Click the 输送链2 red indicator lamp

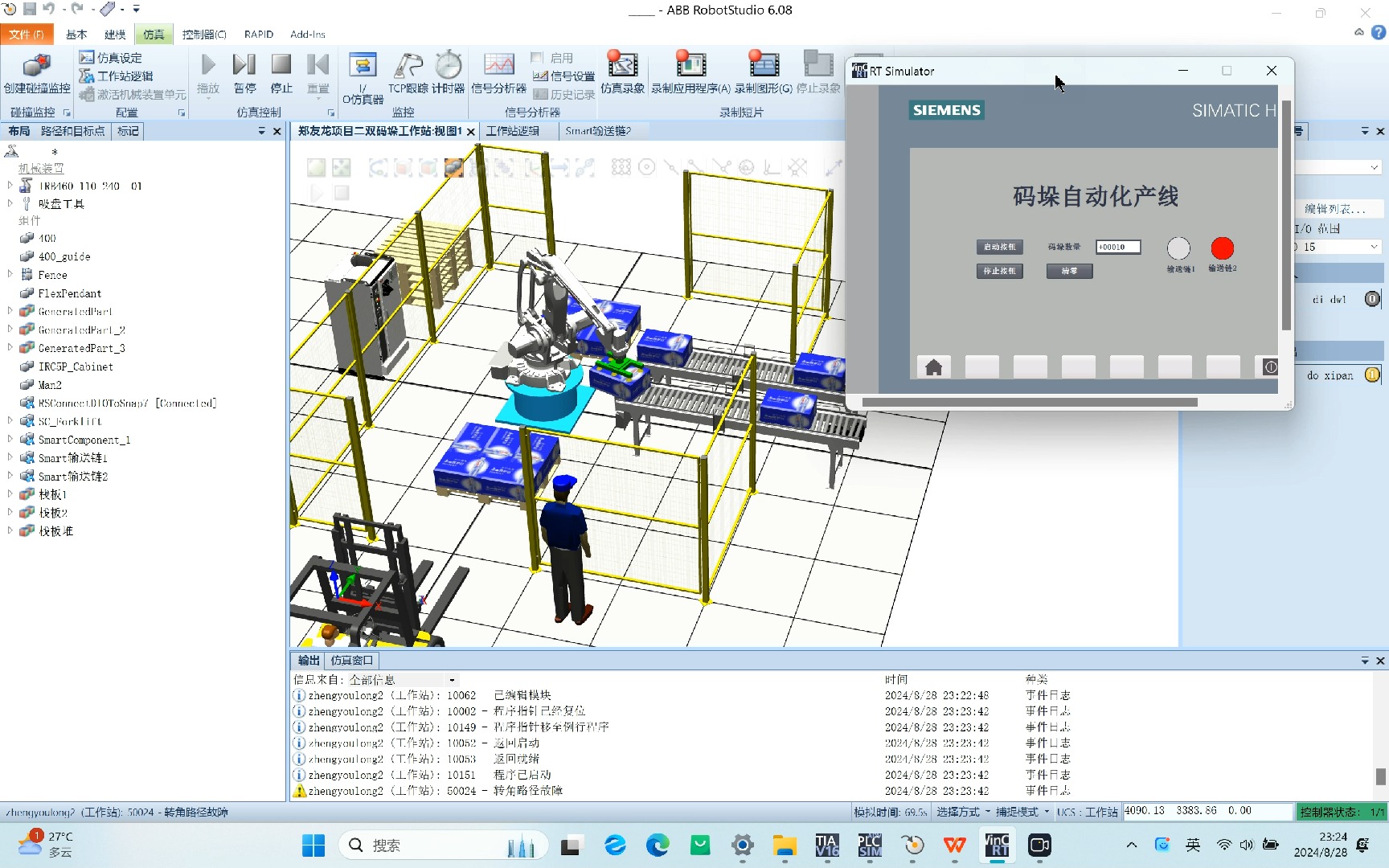click(x=1223, y=248)
